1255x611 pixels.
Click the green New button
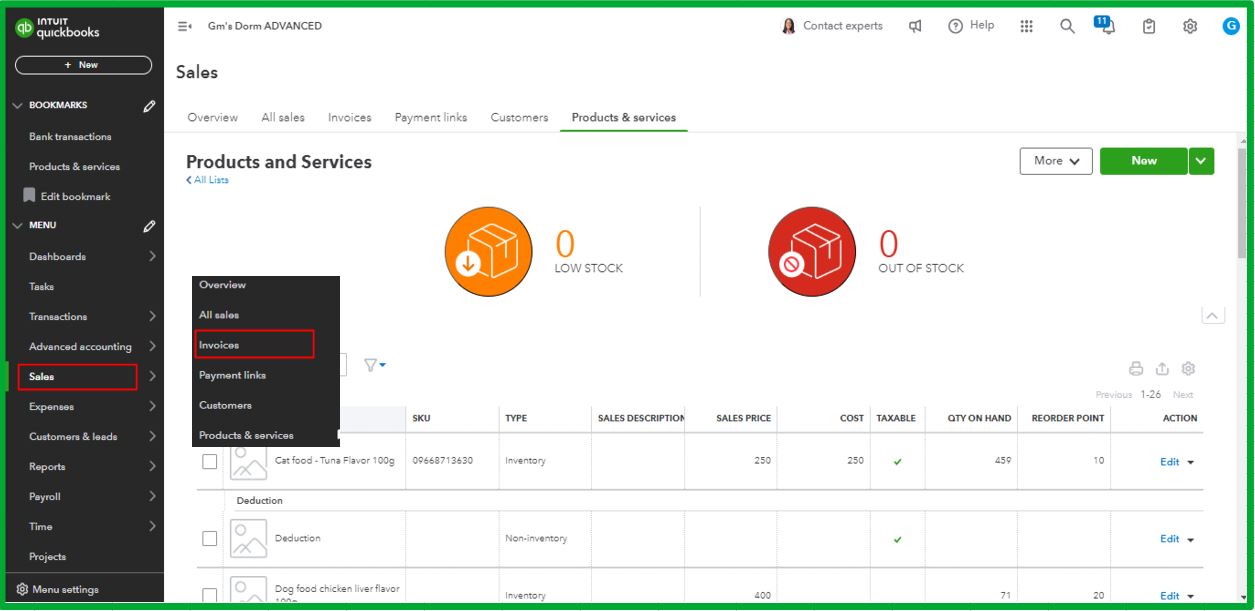(x=1144, y=161)
